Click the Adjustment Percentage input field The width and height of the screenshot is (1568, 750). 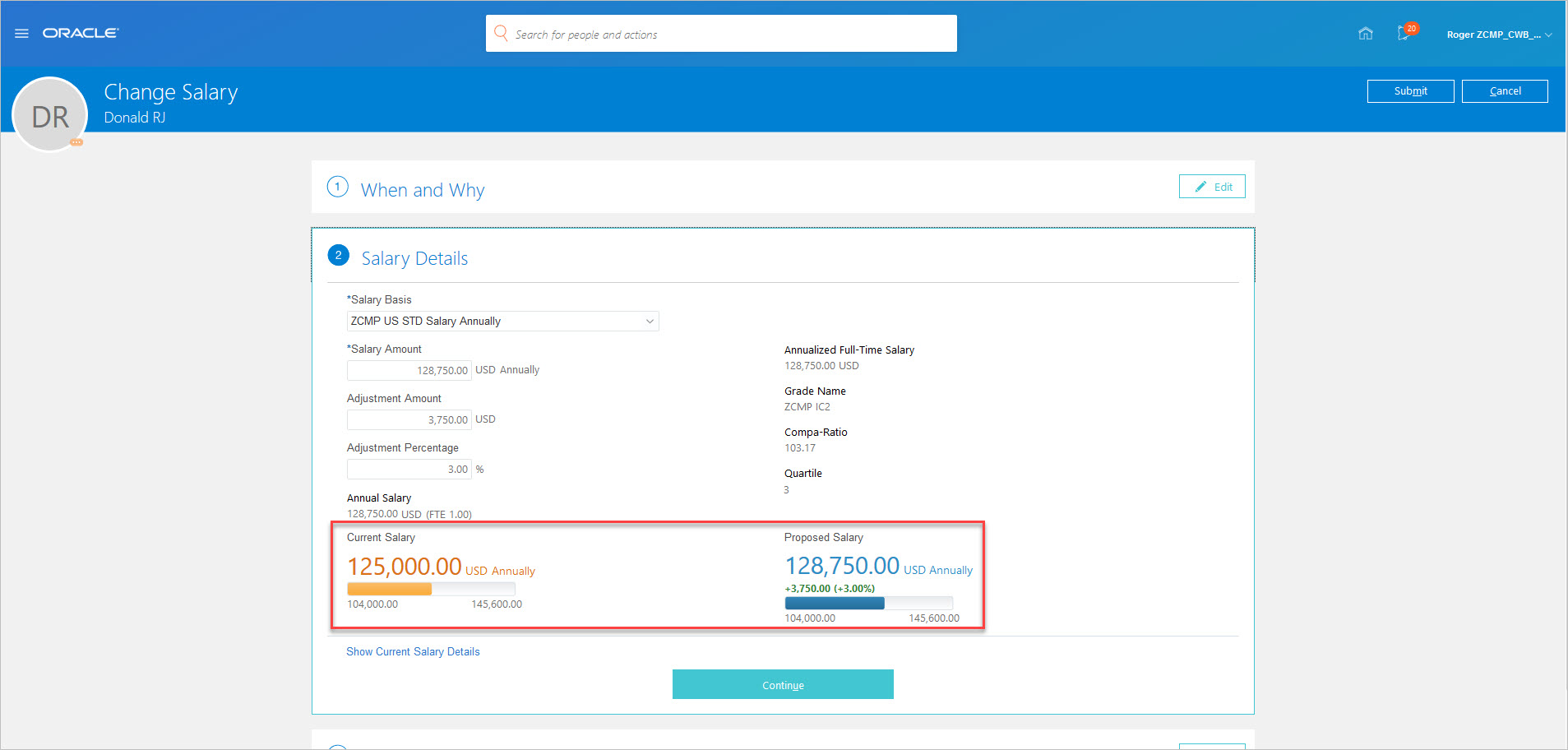409,469
